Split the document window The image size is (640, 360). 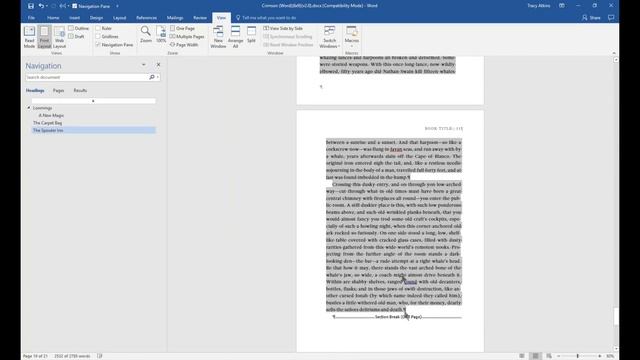(251, 35)
